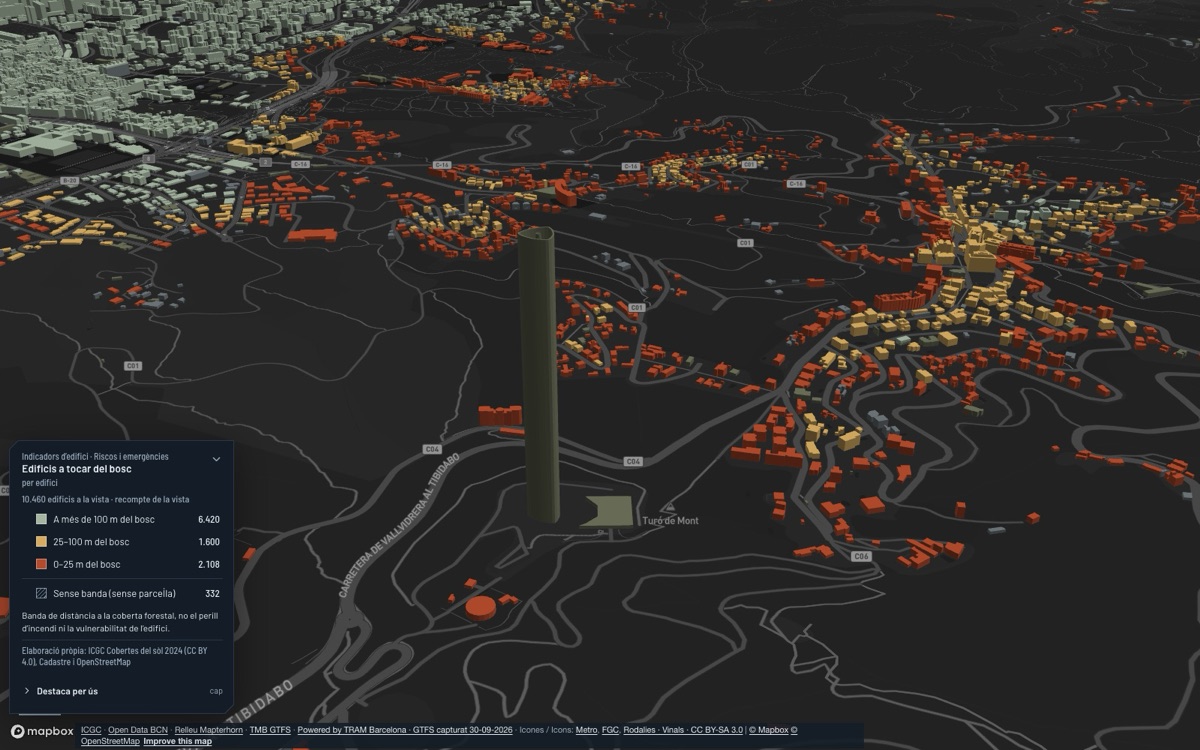Open the TMB GTFS link
This screenshot has height=750, width=1200.
click(270, 730)
